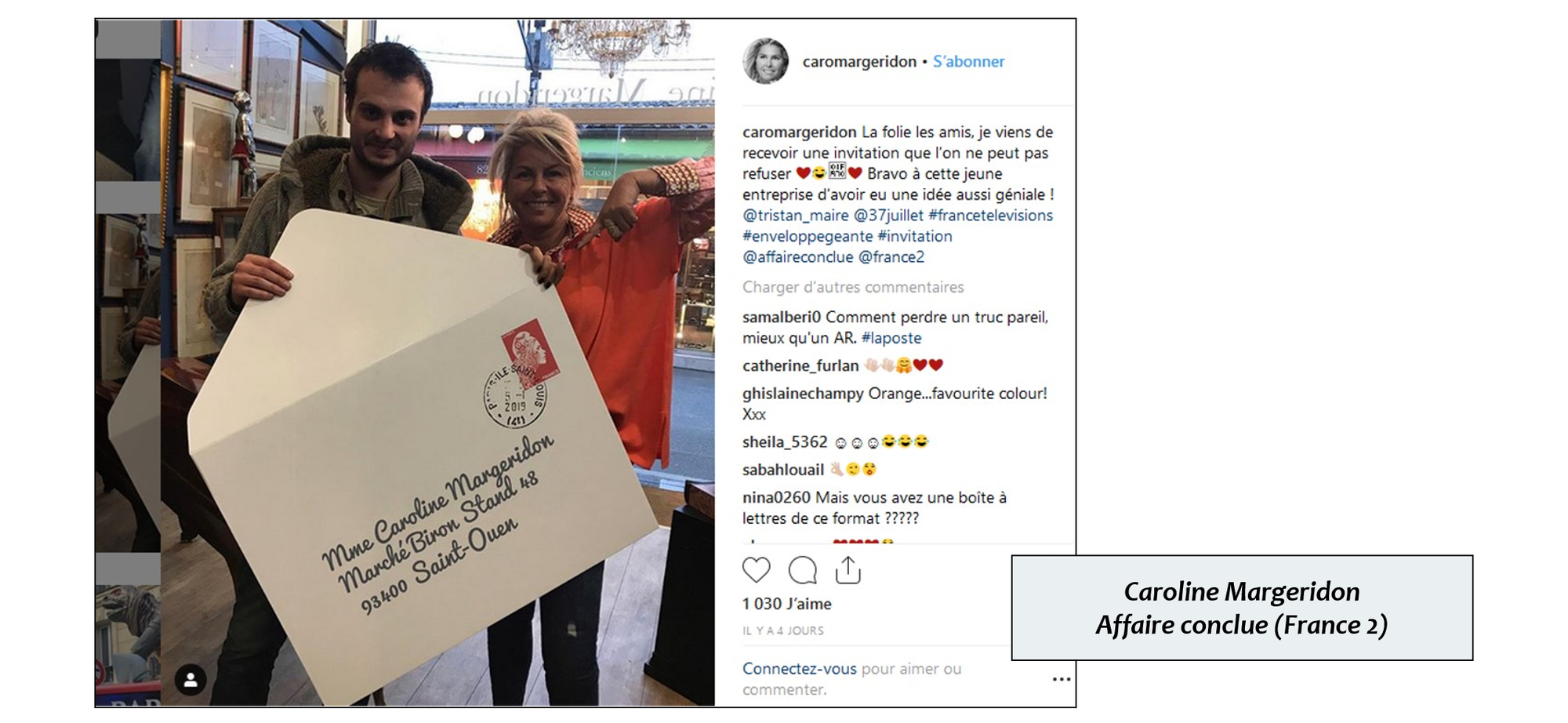This screenshot has height=723, width=1568.
Task: Open the #francetelevisions hashtag
Action: [x=990, y=215]
